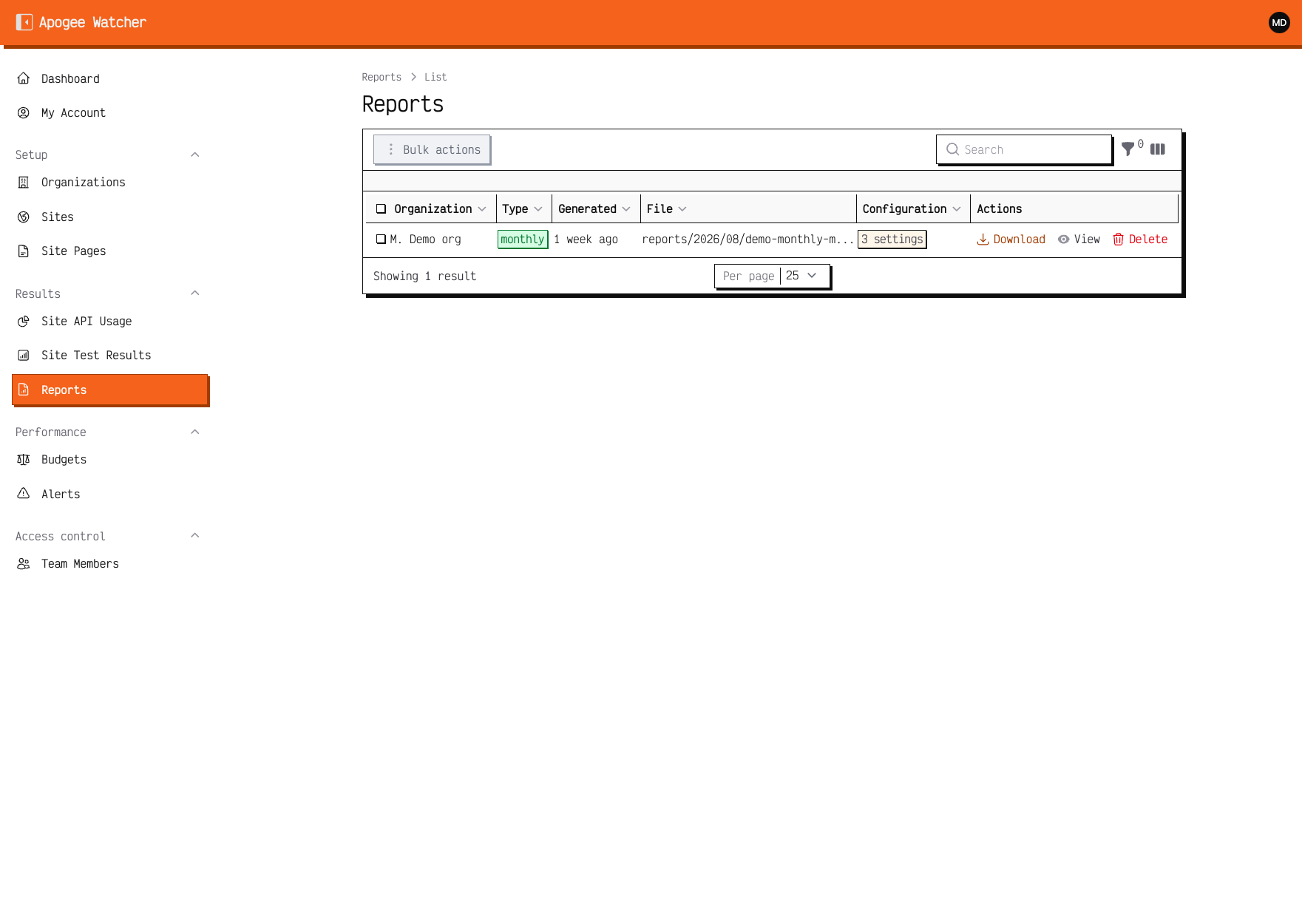Collapse the Setup sidebar group
Image resolution: width=1302 pixels, height=924 pixels.
click(x=195, y=154)
